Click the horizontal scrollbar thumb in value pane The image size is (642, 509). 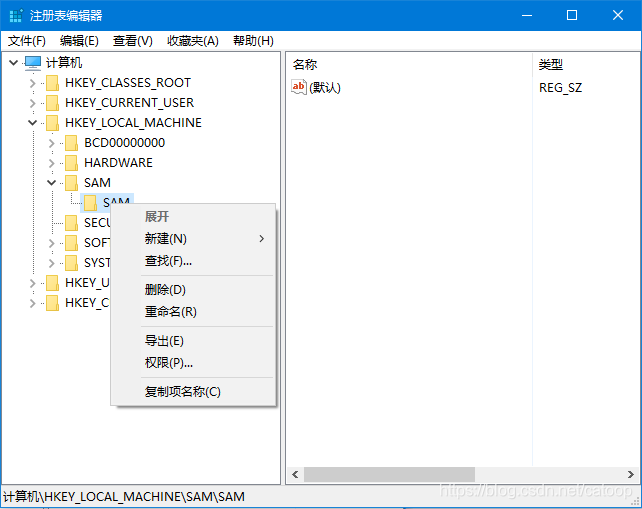(389, 475)
